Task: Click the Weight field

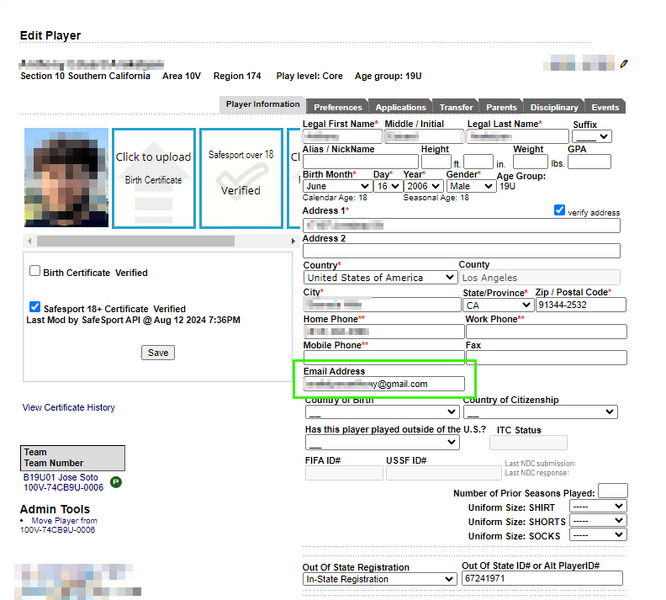Action: [x=531, y=162]
